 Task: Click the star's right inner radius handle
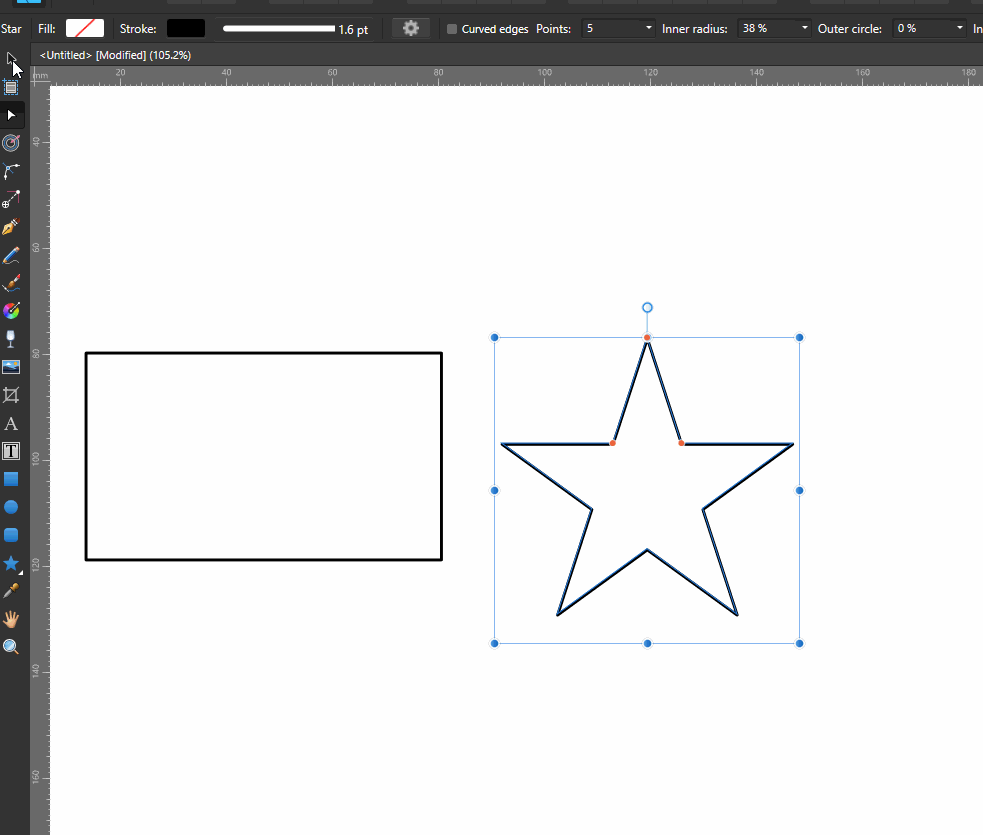point(681,443)
